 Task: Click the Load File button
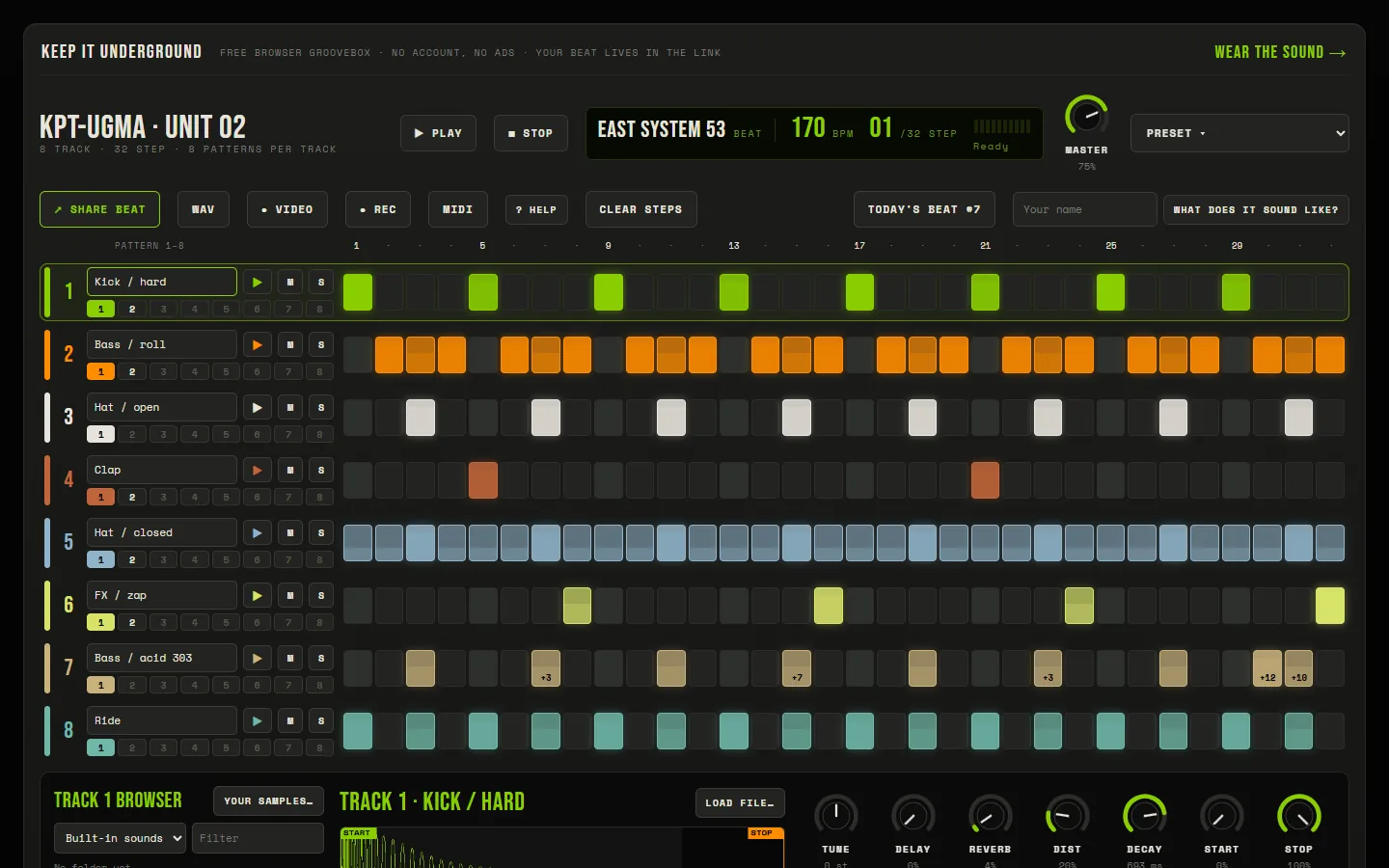pos(740,802)
